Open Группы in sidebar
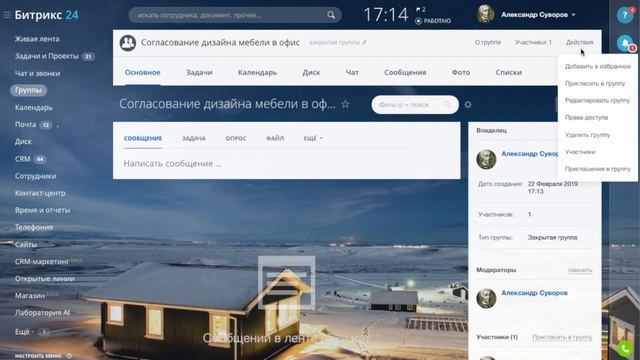640x360 pixels. point(28,90)
